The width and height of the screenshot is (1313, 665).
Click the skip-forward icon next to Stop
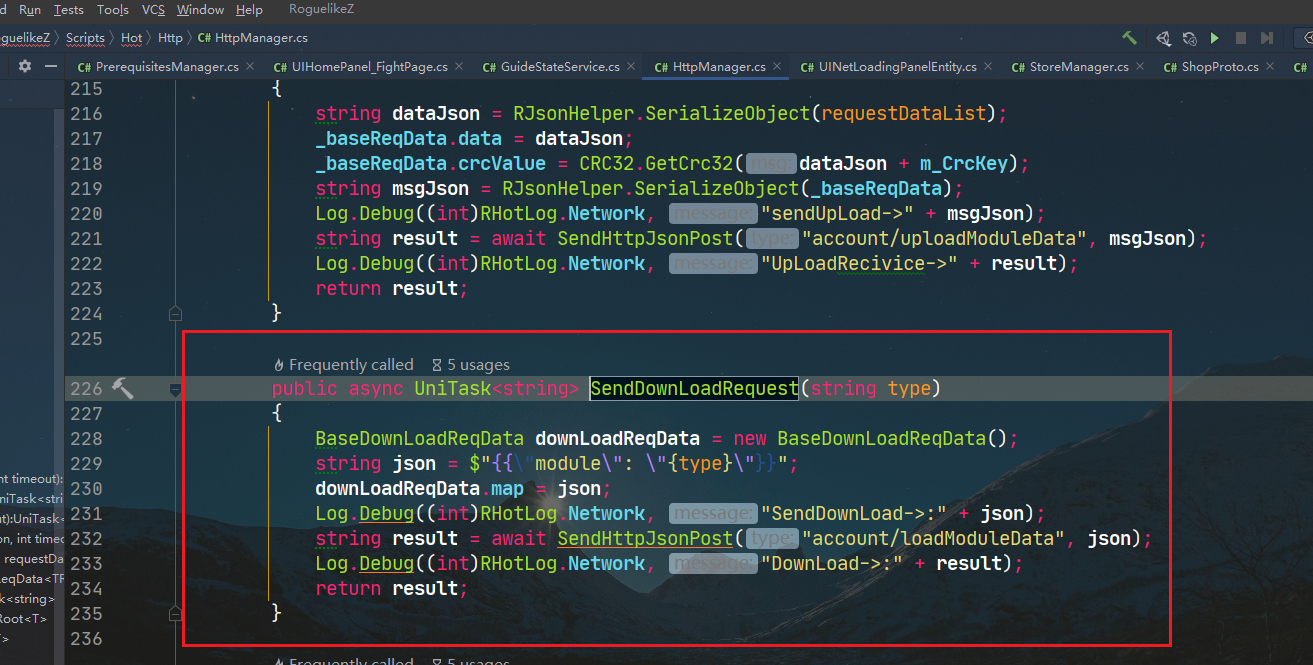click(x=1267, y=38)
